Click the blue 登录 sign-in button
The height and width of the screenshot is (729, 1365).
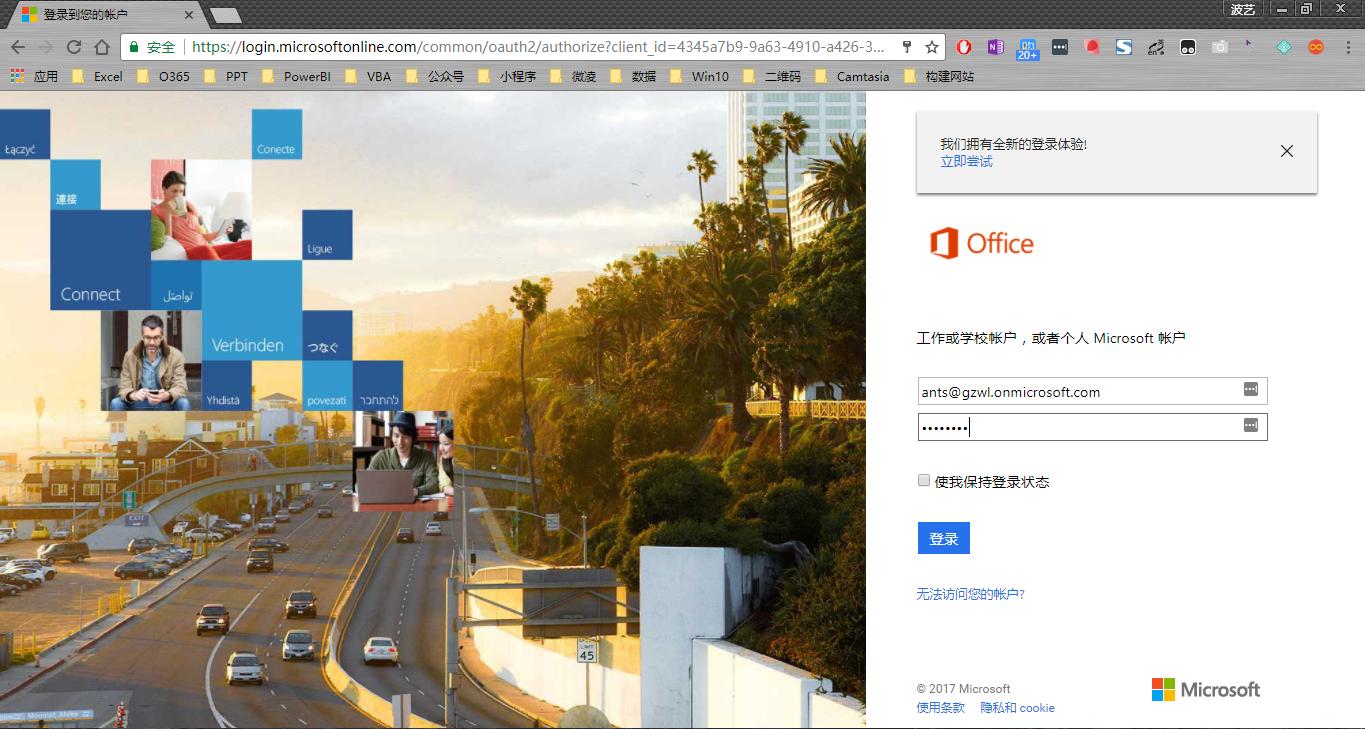point(943,538)
